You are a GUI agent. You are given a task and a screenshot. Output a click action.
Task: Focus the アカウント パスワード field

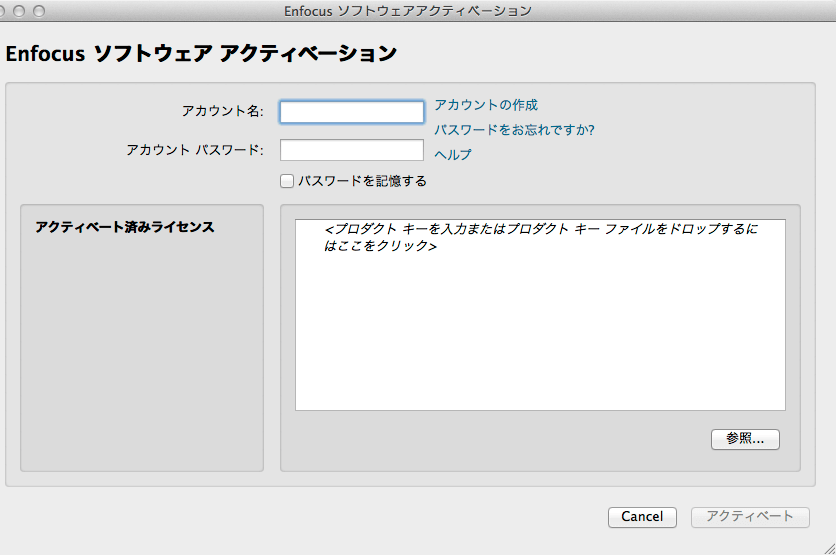(352, 150)
